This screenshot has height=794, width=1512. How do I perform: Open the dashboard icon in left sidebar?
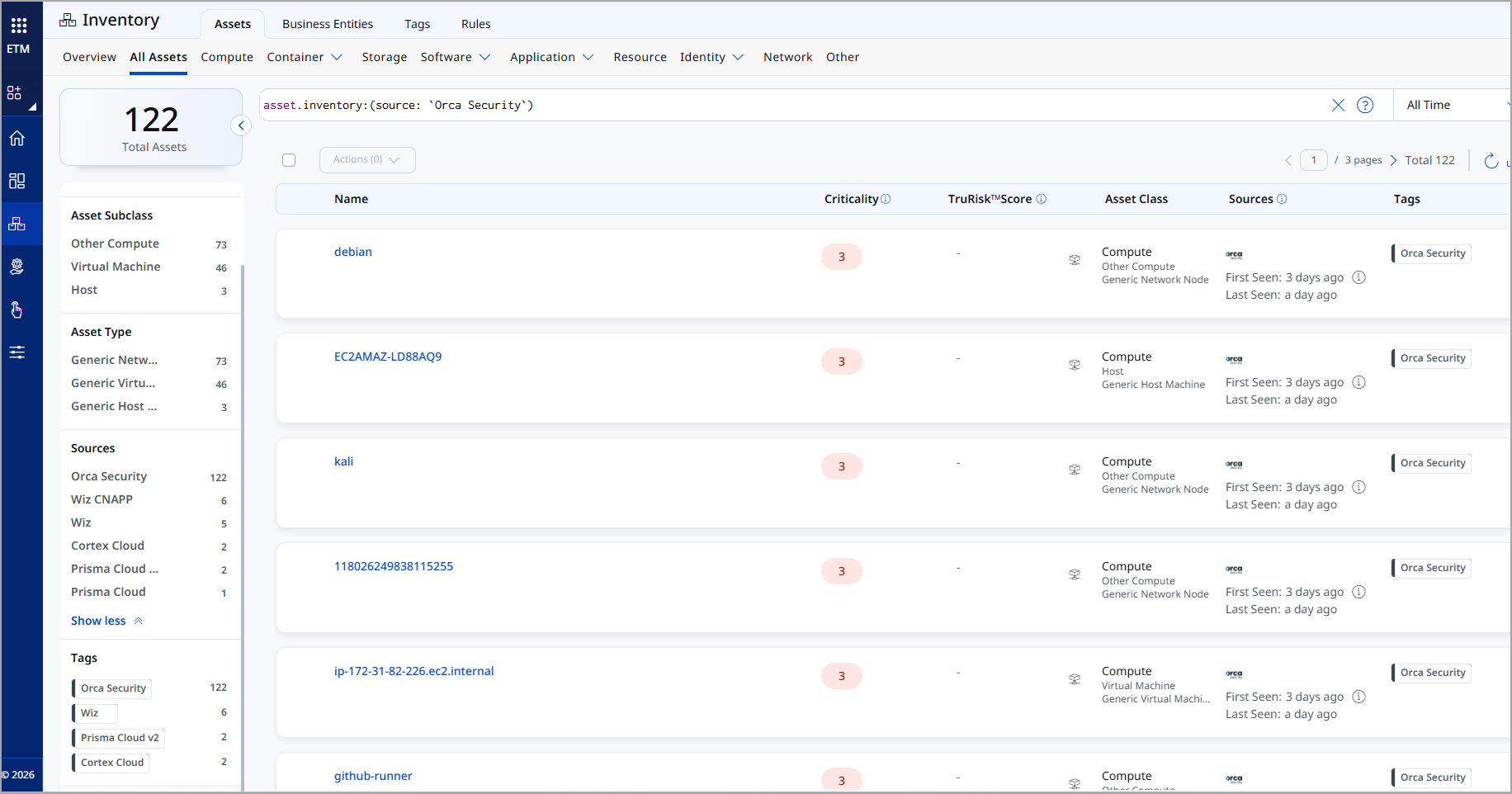17,181
